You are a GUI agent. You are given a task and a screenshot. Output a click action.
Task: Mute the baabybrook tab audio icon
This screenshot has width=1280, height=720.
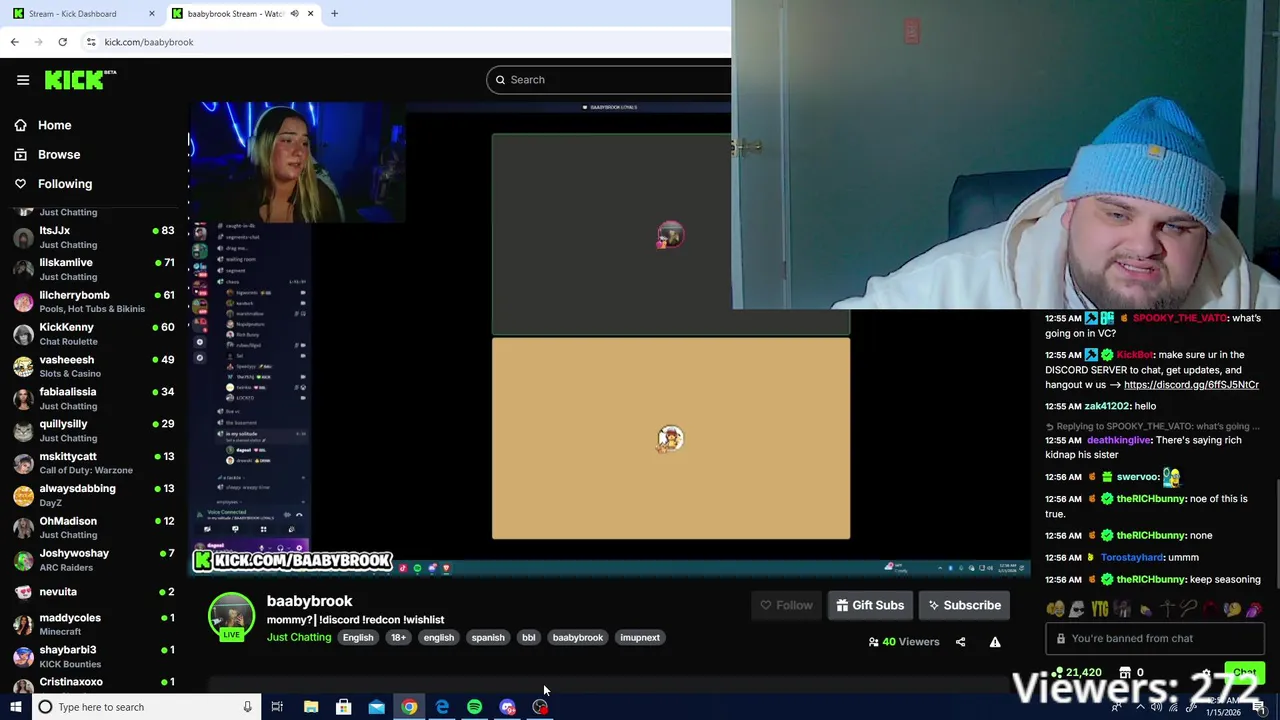pos(294,14)
